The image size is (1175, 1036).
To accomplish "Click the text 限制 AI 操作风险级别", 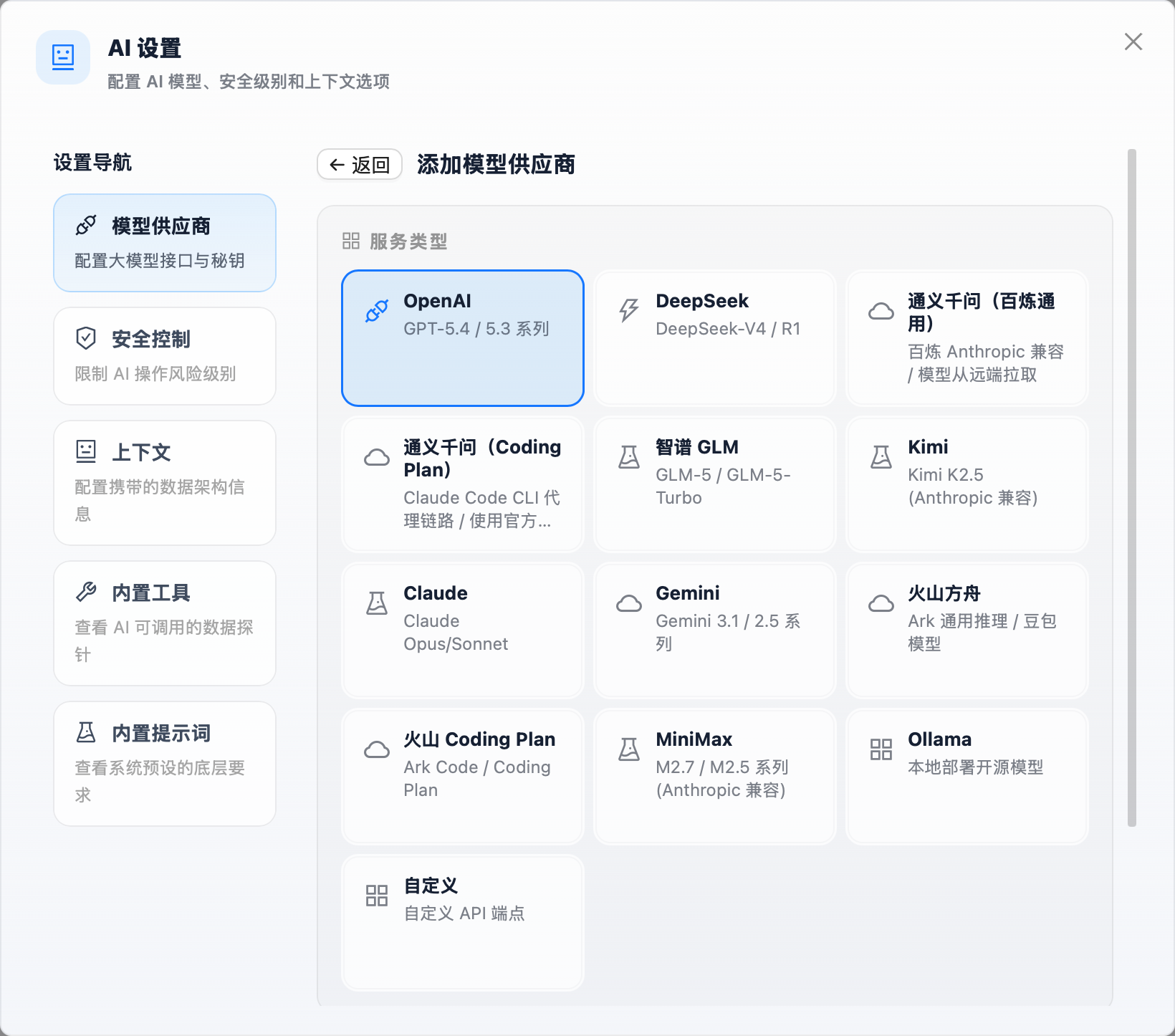I will point(155,374).
